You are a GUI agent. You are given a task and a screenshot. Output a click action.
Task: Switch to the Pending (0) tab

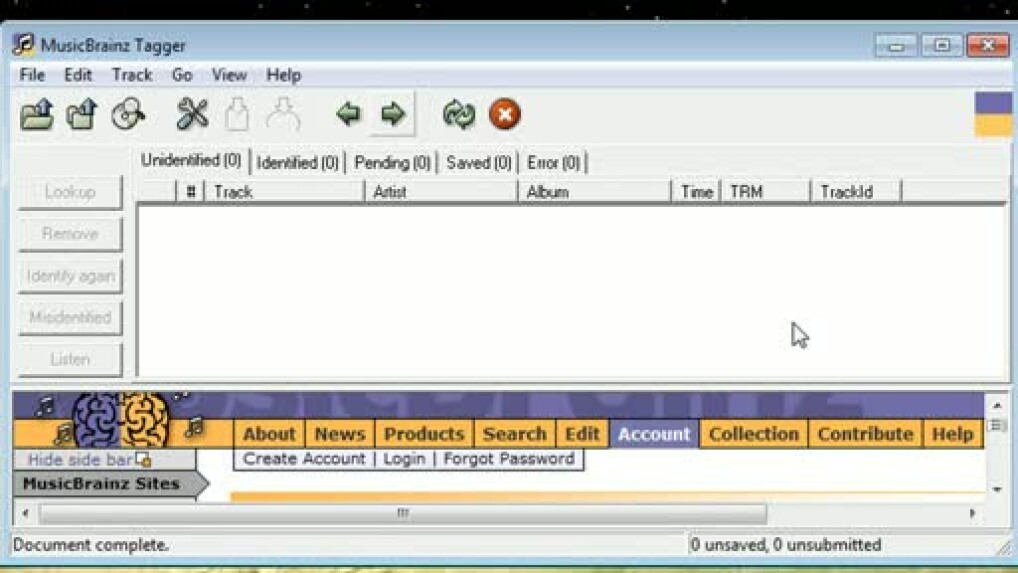(392, 162)
